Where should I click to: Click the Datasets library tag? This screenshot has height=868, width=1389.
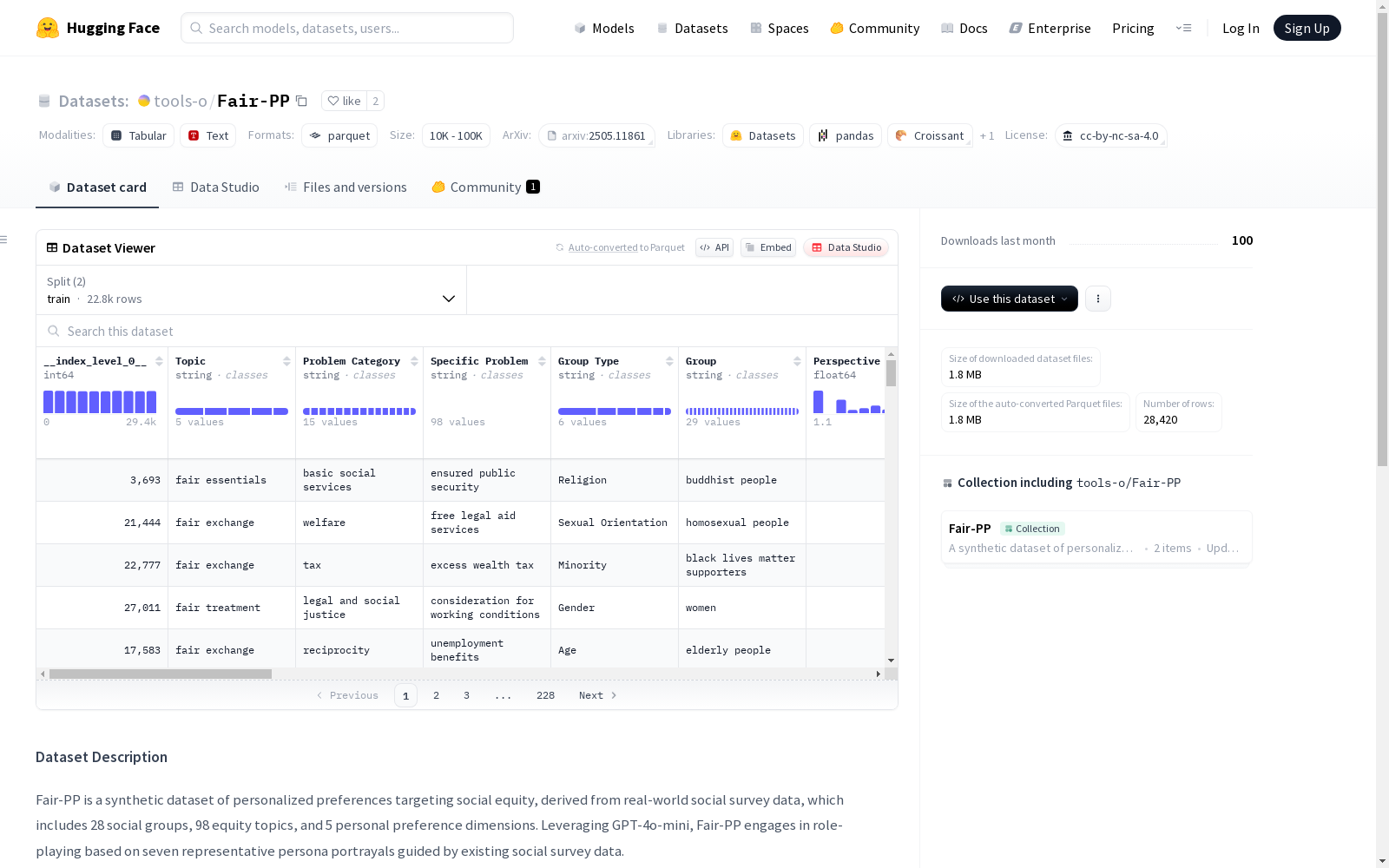[x=763, y=135]
